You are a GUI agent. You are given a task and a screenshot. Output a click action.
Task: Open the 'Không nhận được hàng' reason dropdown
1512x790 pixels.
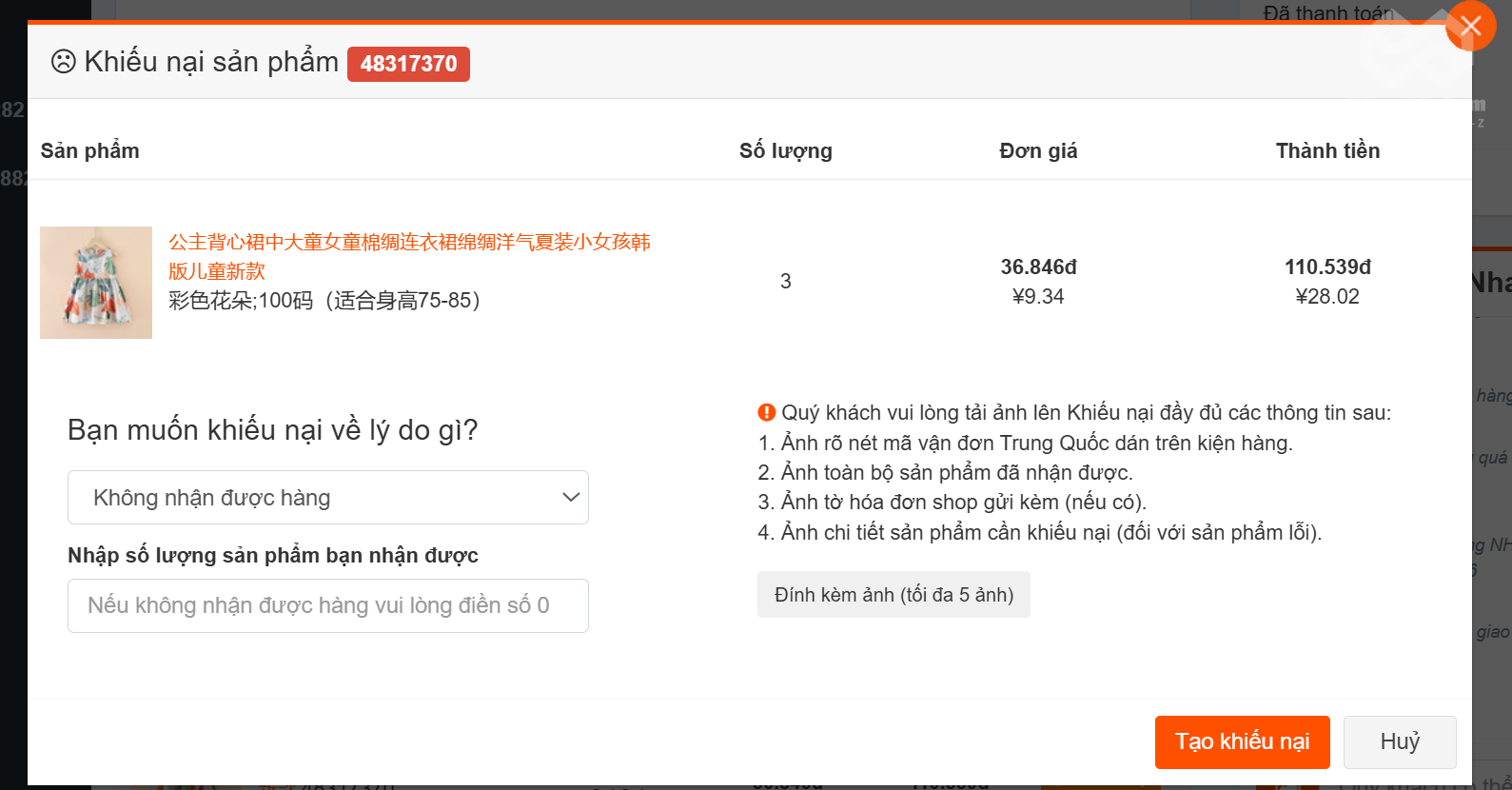tap(327, 498)
